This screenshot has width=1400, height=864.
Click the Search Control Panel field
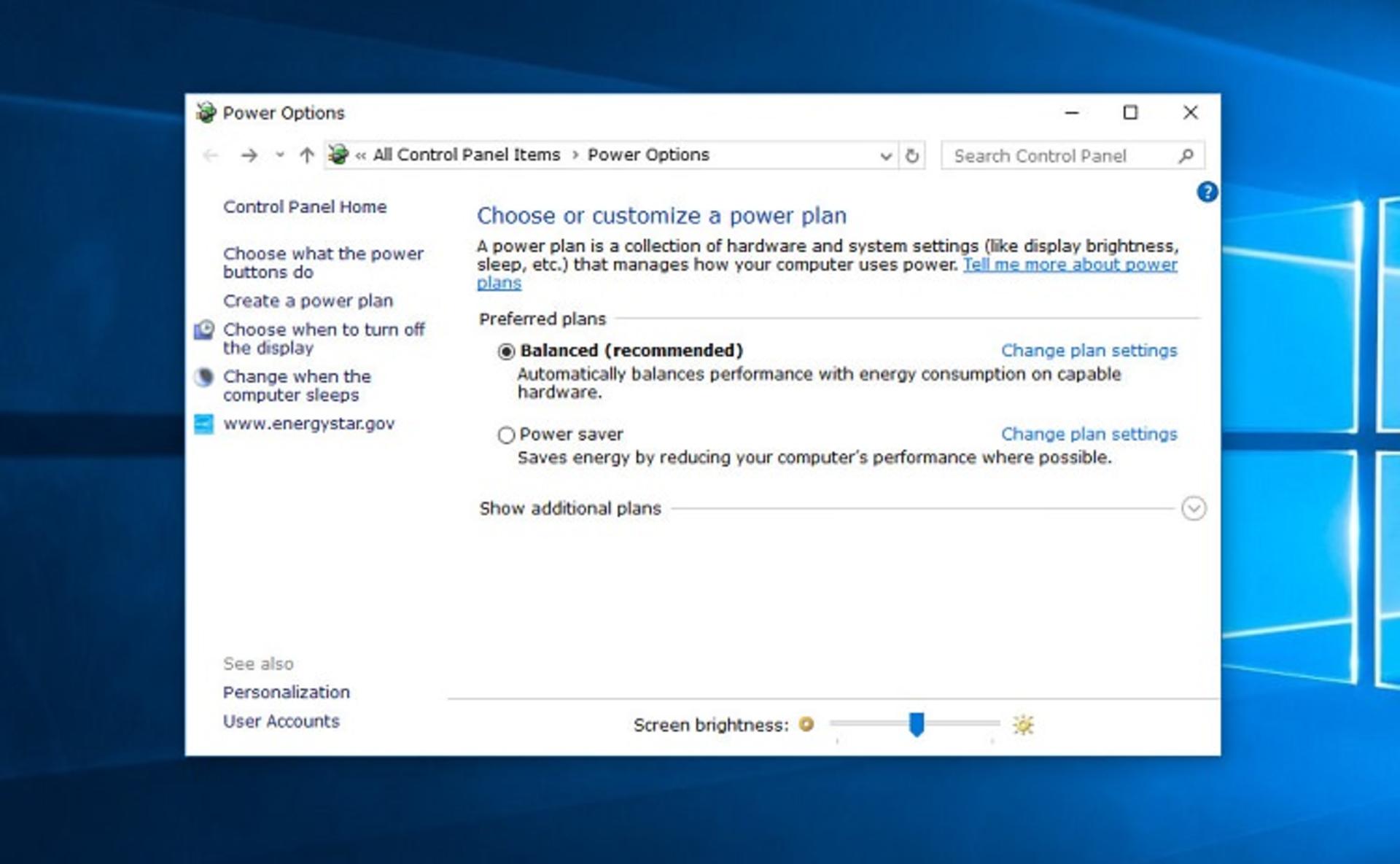pyautogui.click(x=1072, y=155)
